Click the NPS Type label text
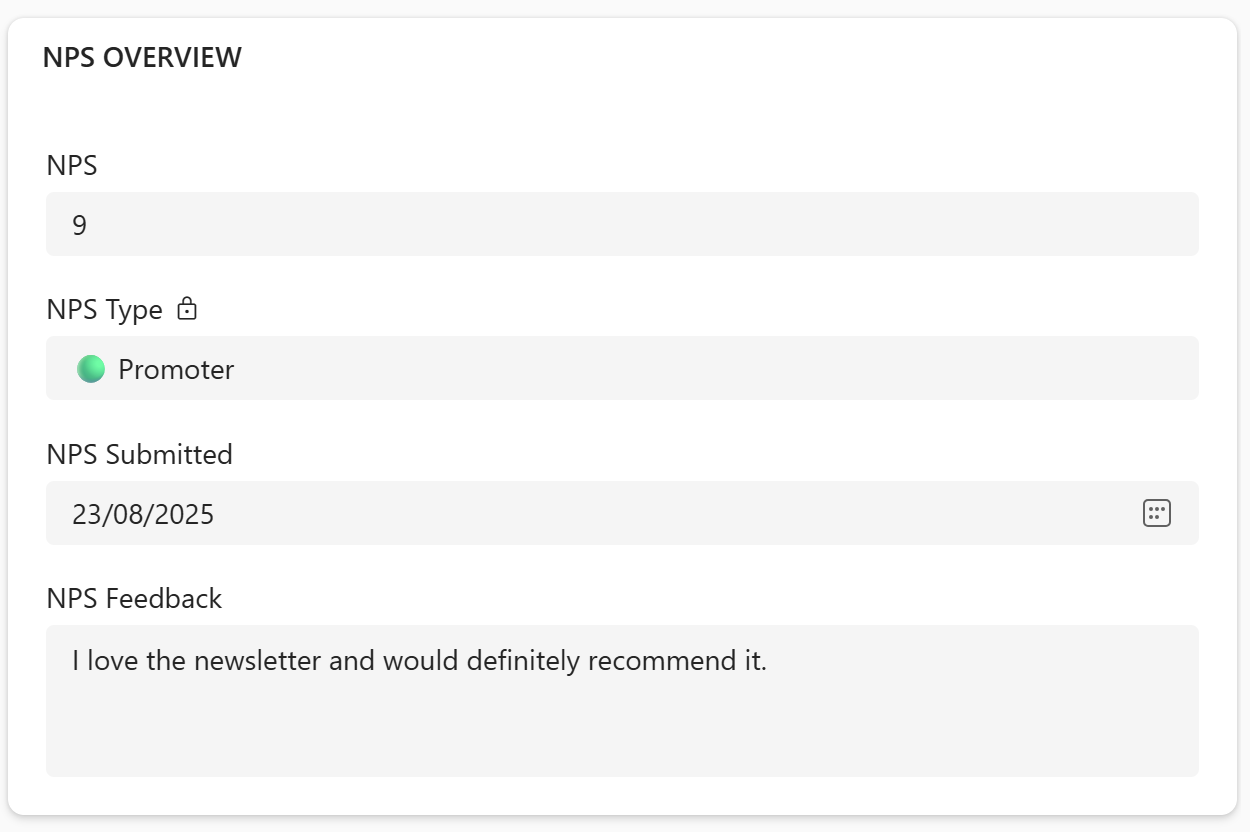Image resolution: width=1250 pixels, height=832 pixels. [104, 310]
